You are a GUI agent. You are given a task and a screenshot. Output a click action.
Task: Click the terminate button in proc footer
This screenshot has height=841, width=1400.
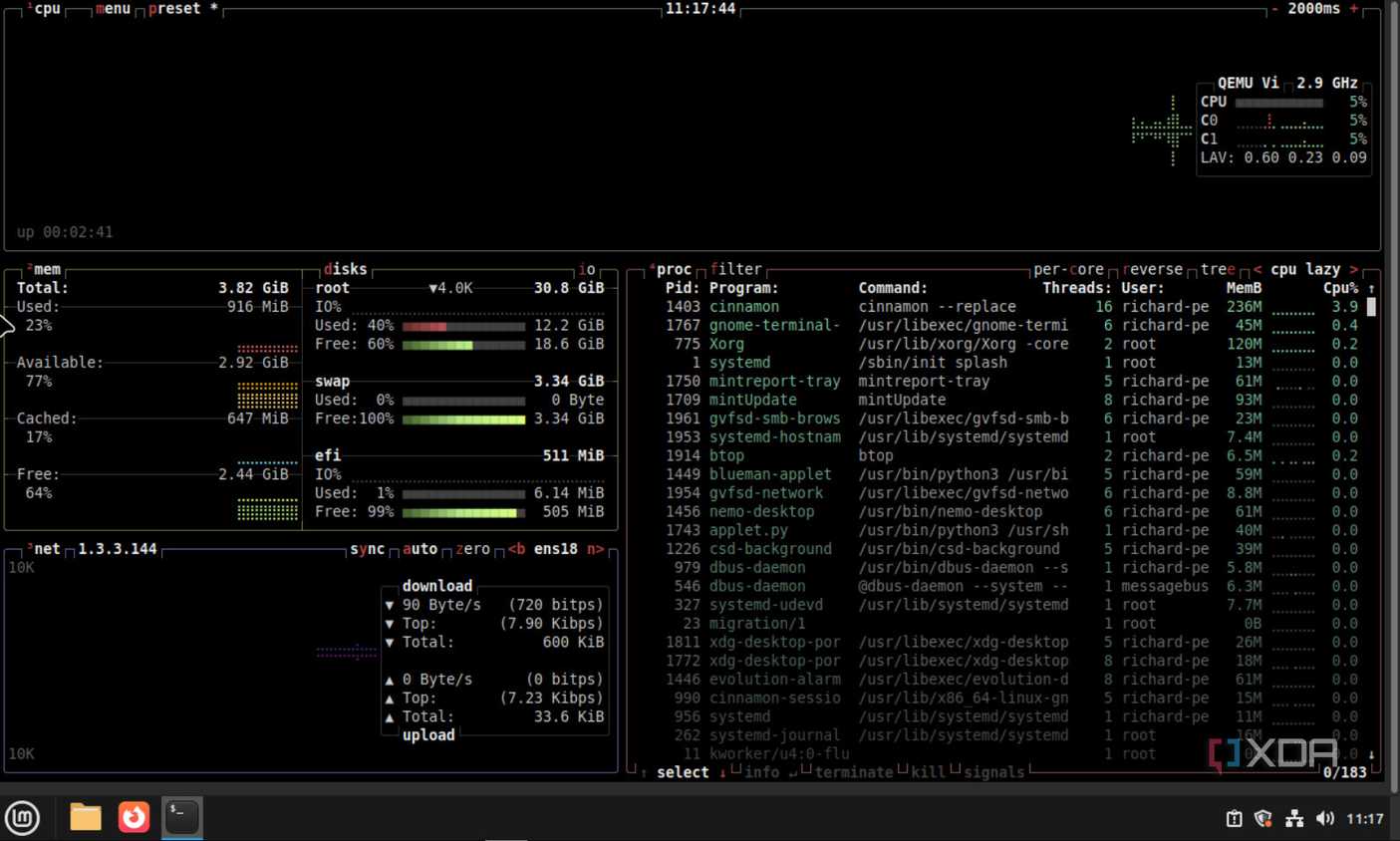[x=854, y=772]
